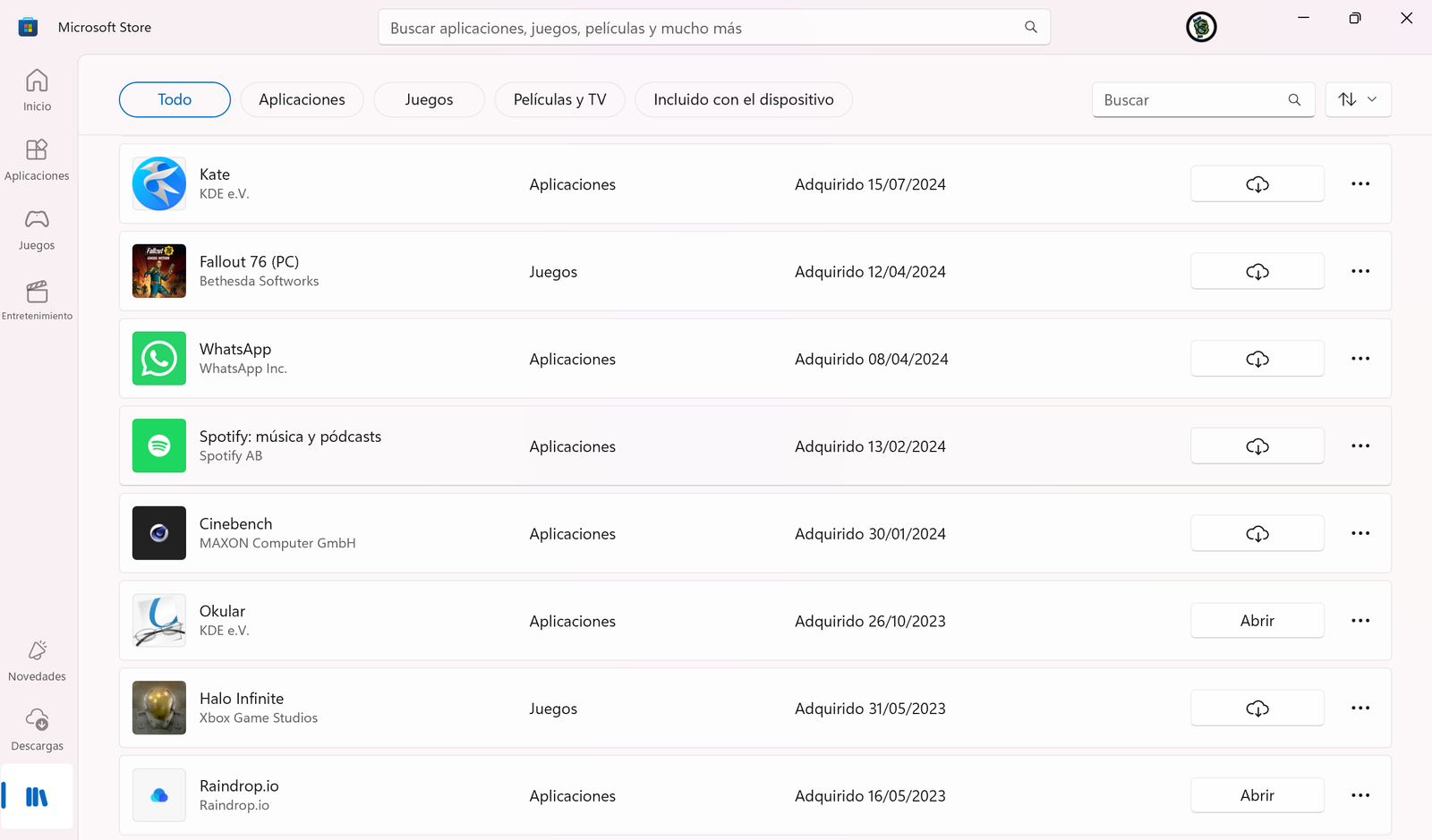This screenshot has height=840, width=1432.
Task: Open Novedades in the sidebar
Action: click(x=37, y=661)
